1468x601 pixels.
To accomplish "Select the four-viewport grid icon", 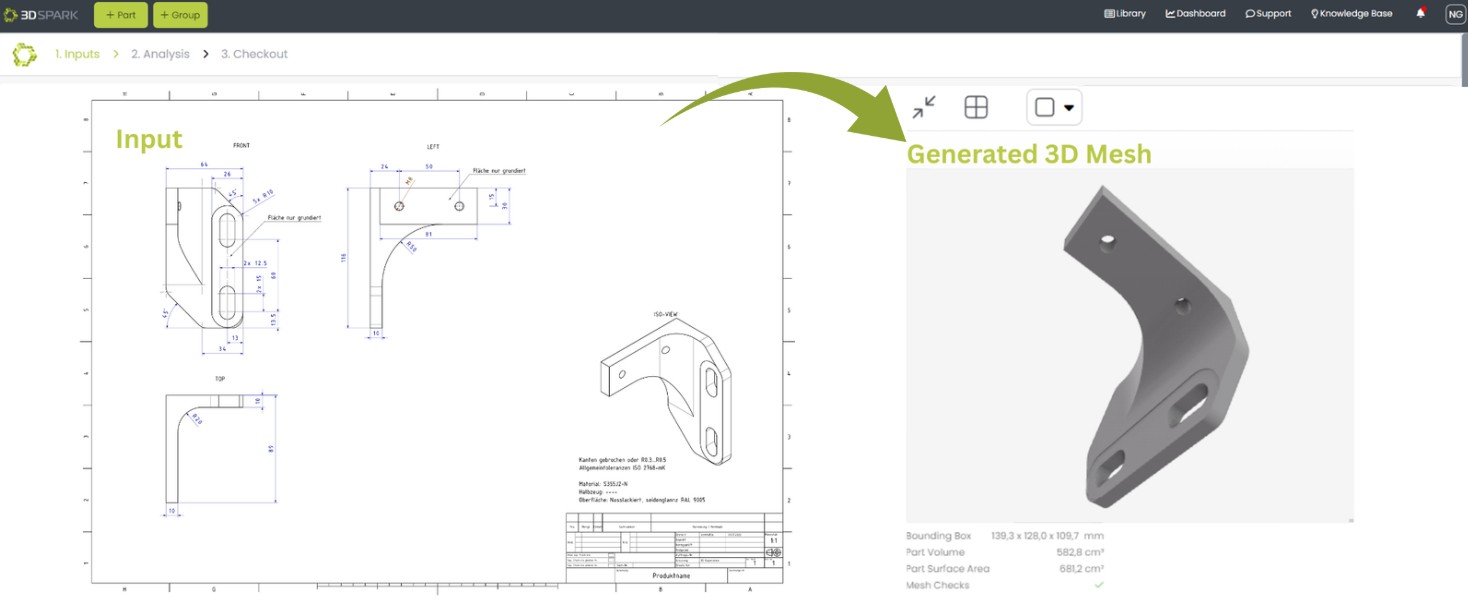I will (975, 106).
